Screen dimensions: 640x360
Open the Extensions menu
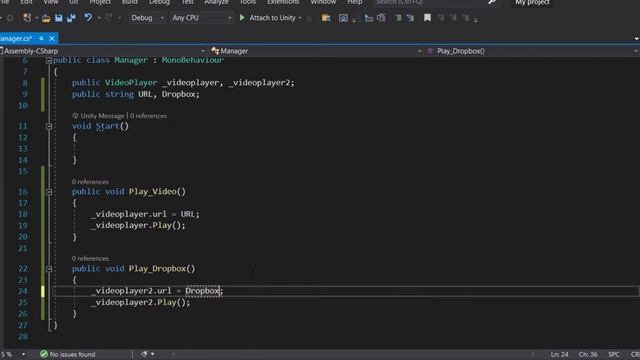pos(283,2)
